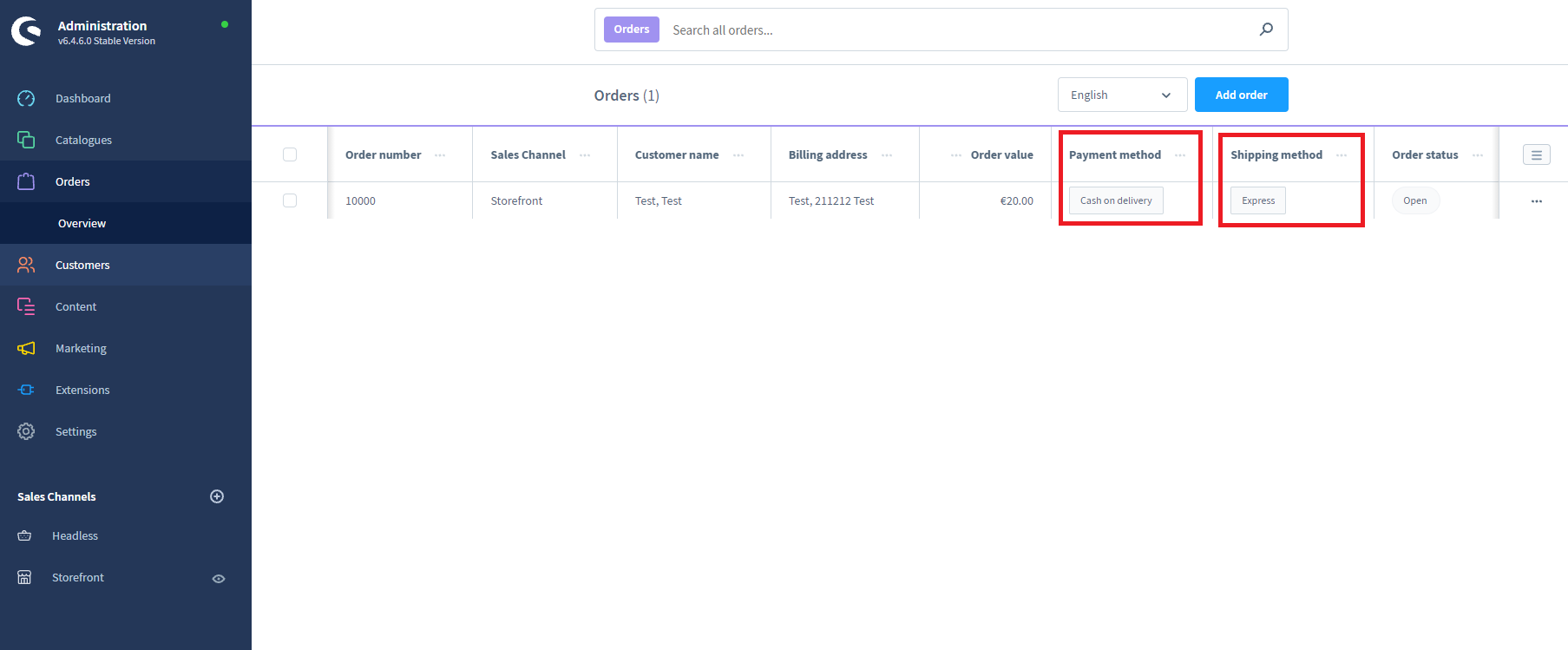Open the Headless sales channel
The image size is (1568, 650).
75,535
